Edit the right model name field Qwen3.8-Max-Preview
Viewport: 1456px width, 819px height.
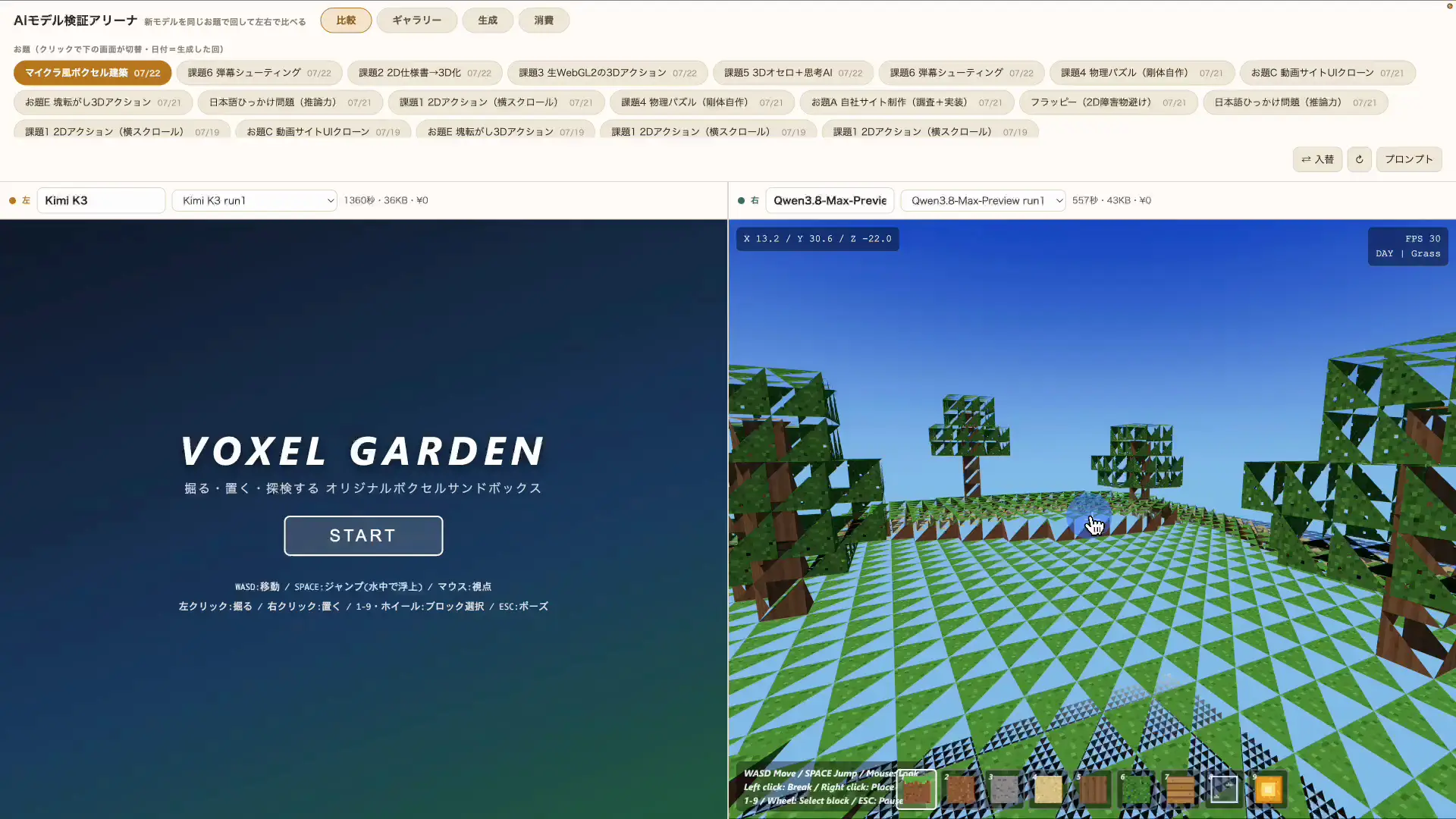[x=830, y=200]
